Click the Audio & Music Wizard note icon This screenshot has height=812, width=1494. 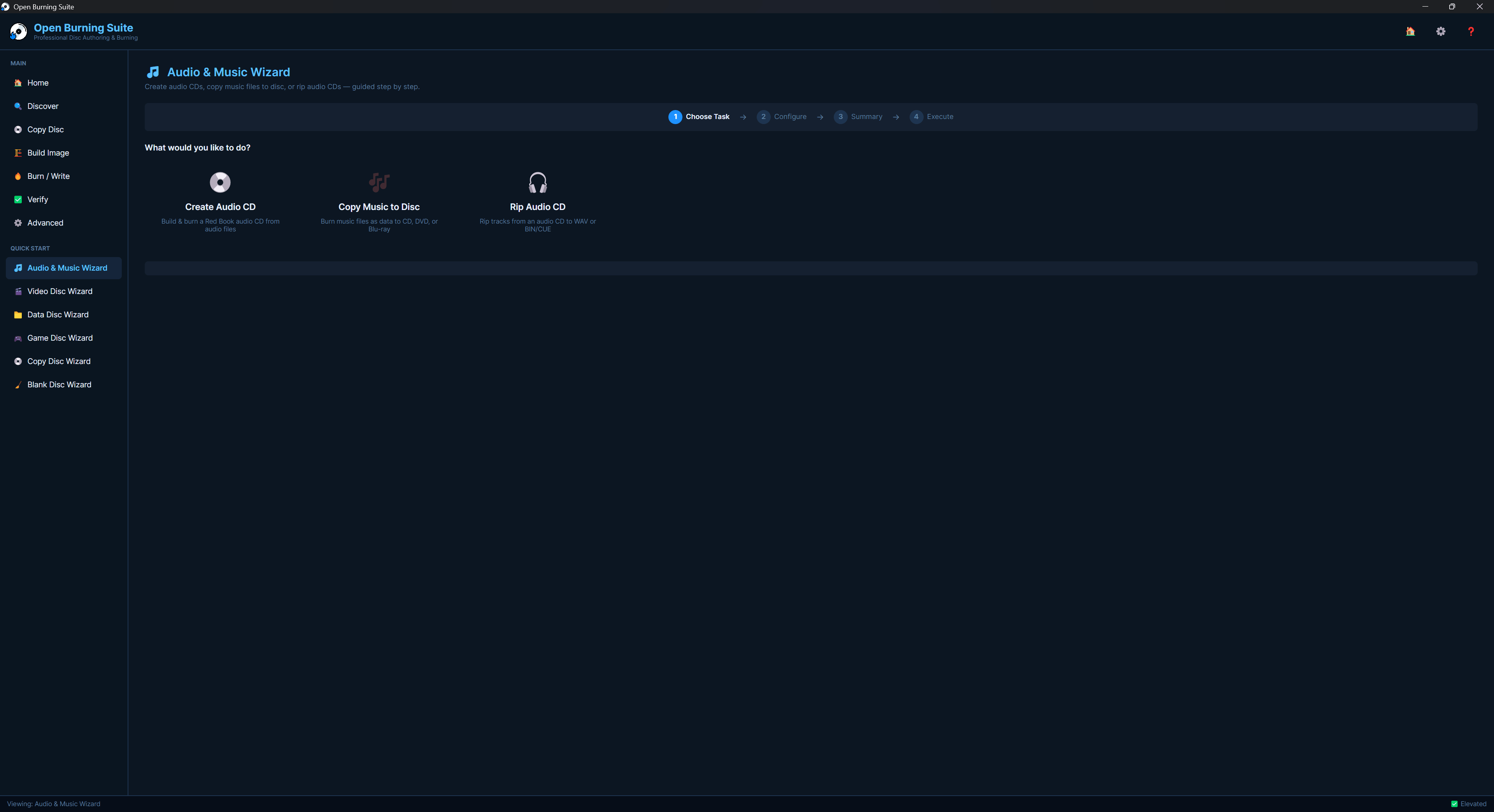tap(18, 268)
